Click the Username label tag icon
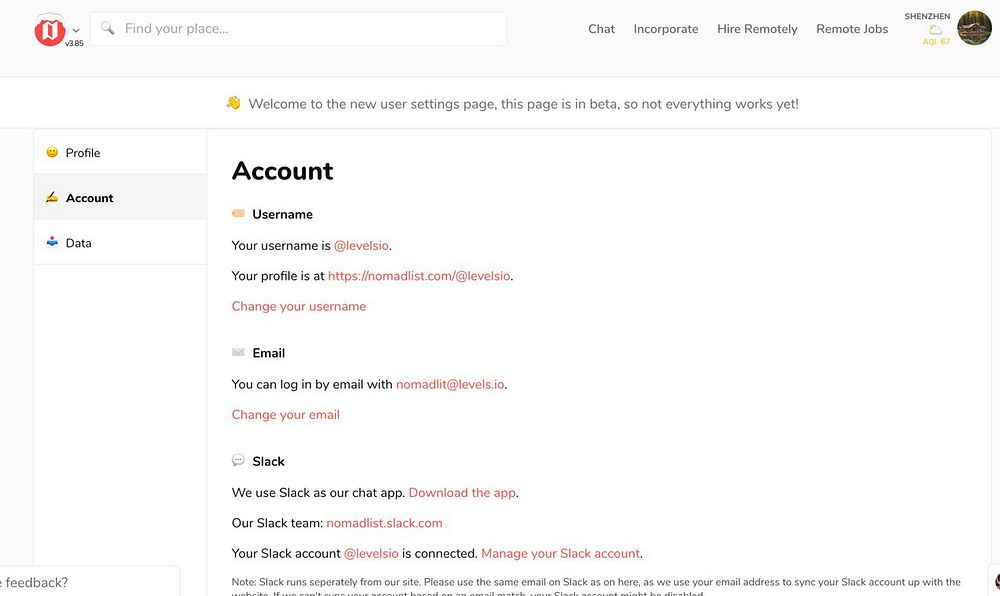The height and width of the screenshot is (596, 1000). click(239, 214)
